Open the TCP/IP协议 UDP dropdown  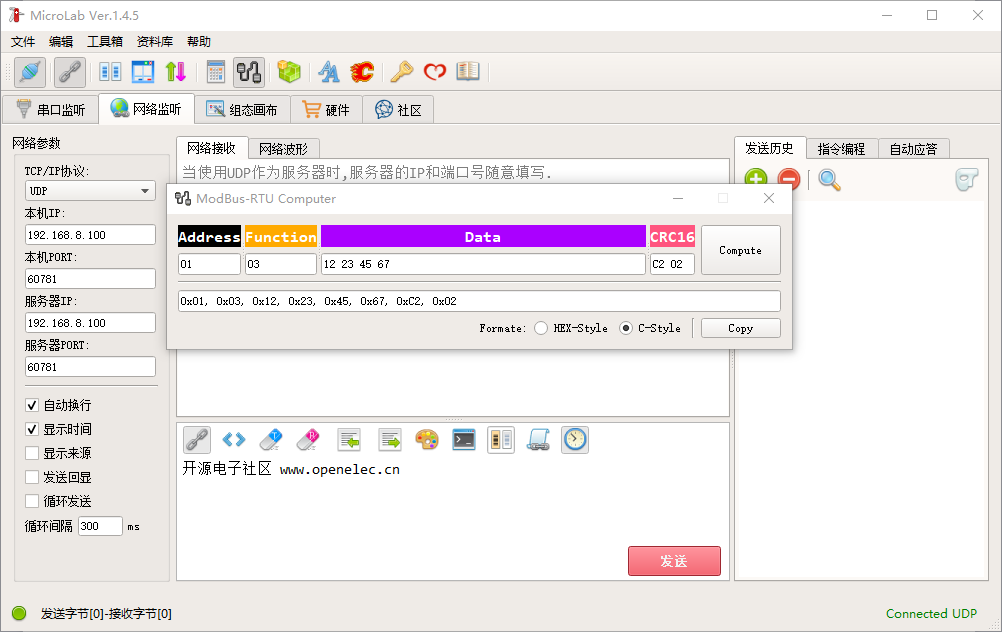pyautogui.click(x=90, y=190)
